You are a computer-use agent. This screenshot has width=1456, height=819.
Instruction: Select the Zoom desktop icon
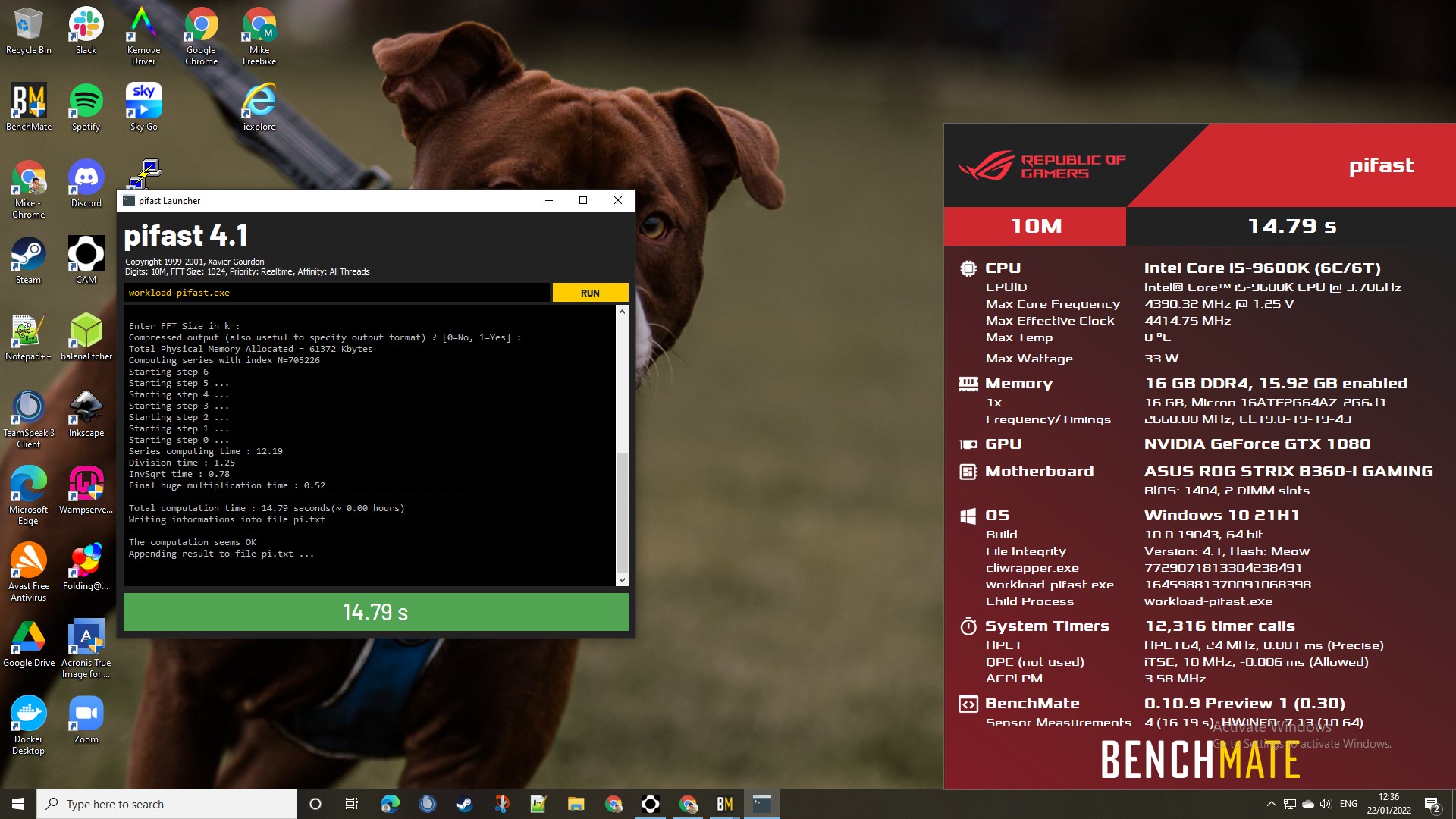tap(86, 720)
